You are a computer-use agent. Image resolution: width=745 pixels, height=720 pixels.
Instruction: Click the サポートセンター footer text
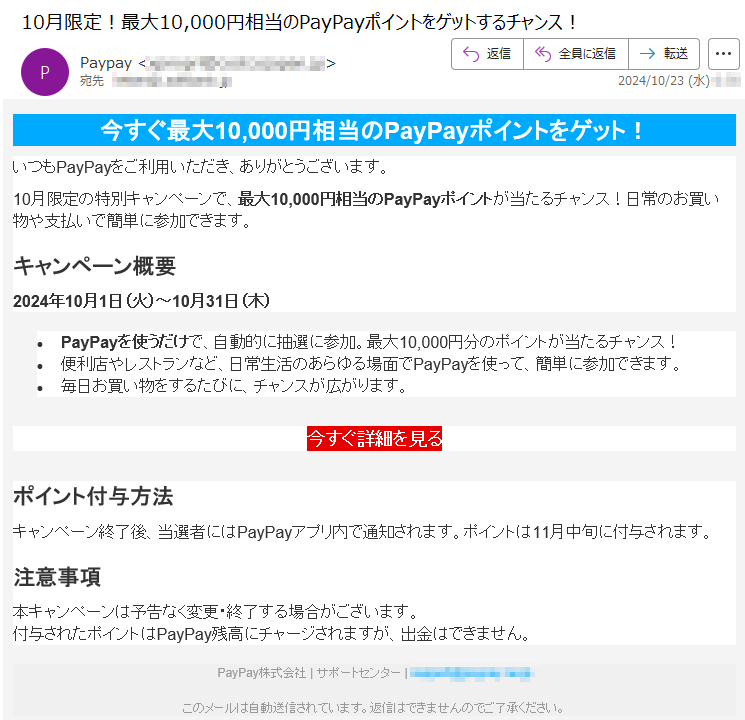coord(358,673)
